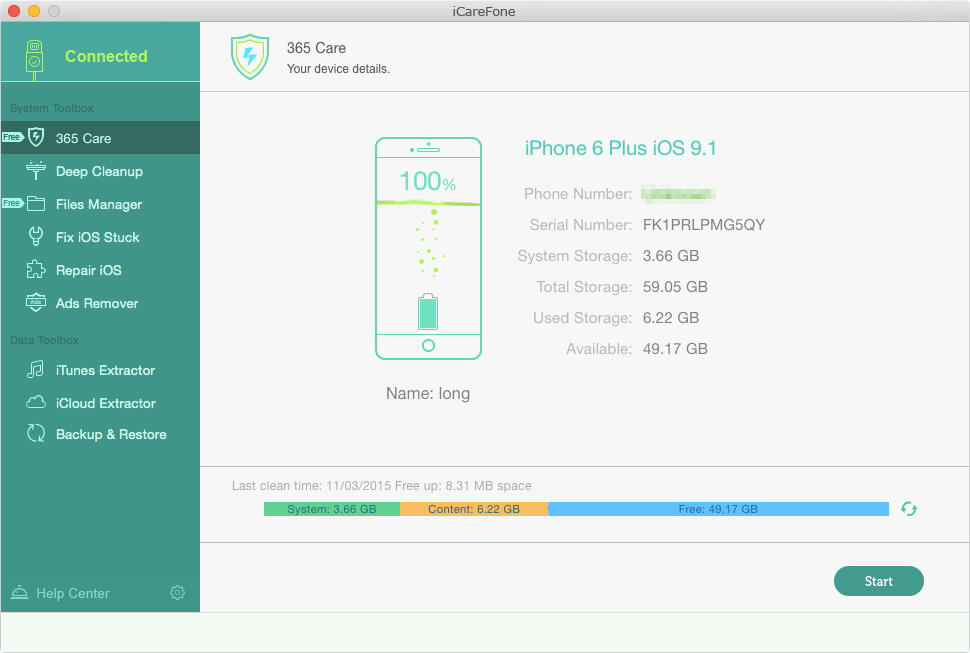Click the Used Storage value 6.22 GB
Screen dimensions: 970x653
click(x=671, y=318)
